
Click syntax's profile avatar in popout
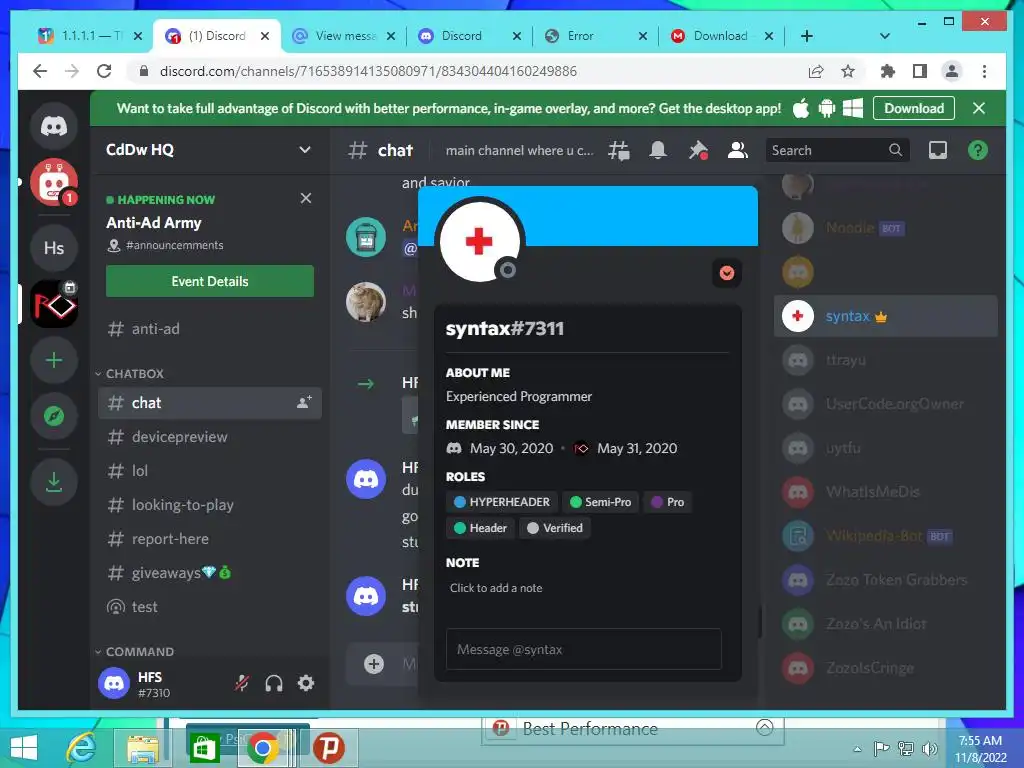480,240
